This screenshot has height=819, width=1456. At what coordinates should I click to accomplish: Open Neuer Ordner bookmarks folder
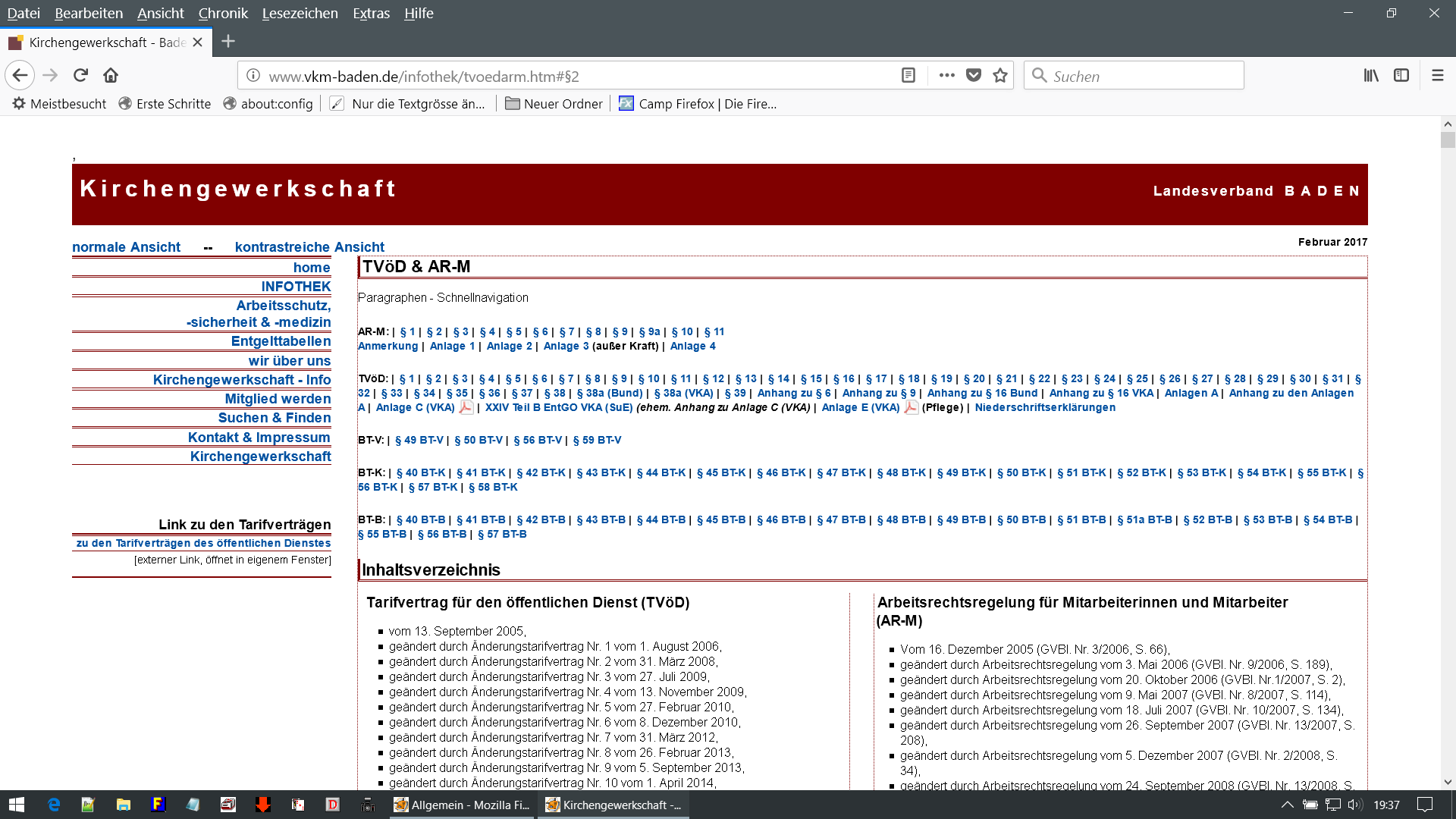coord(554,104)
